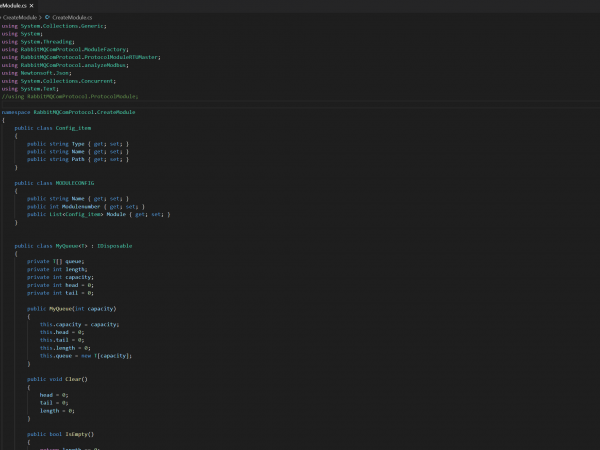This screenshot has height=450, width=600.
Task: Open the CreateModule.cs breadcrumb file item
Action: point(72,18)
